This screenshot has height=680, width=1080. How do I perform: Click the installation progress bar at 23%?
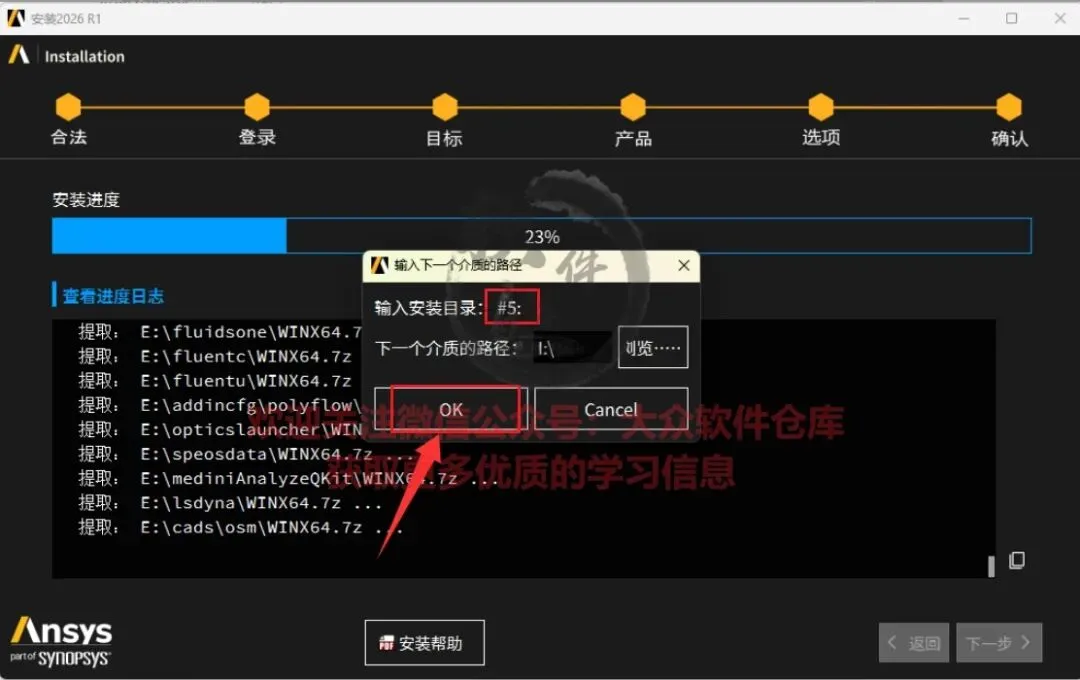coord(541,236)
